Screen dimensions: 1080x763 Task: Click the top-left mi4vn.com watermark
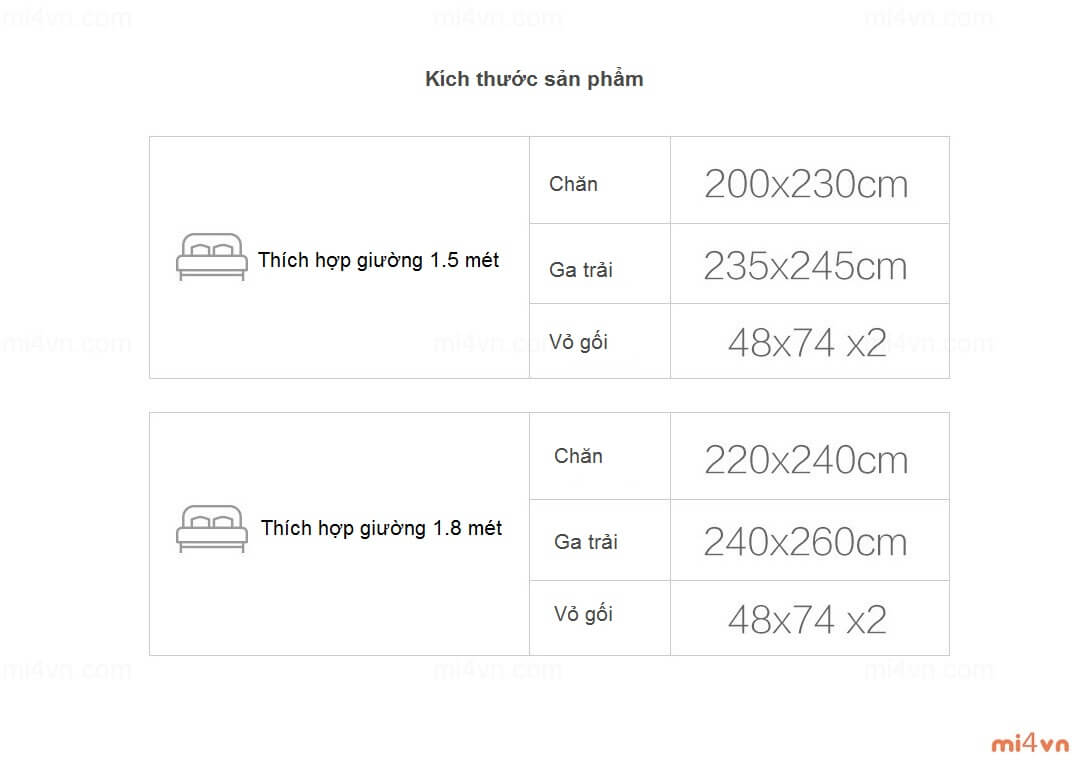66,18
